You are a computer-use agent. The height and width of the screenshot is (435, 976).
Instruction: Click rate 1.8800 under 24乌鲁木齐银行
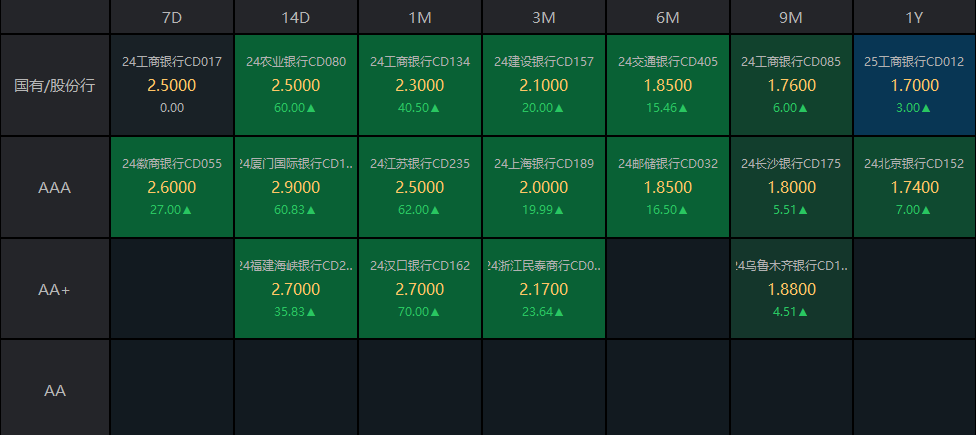pos(791,289)
